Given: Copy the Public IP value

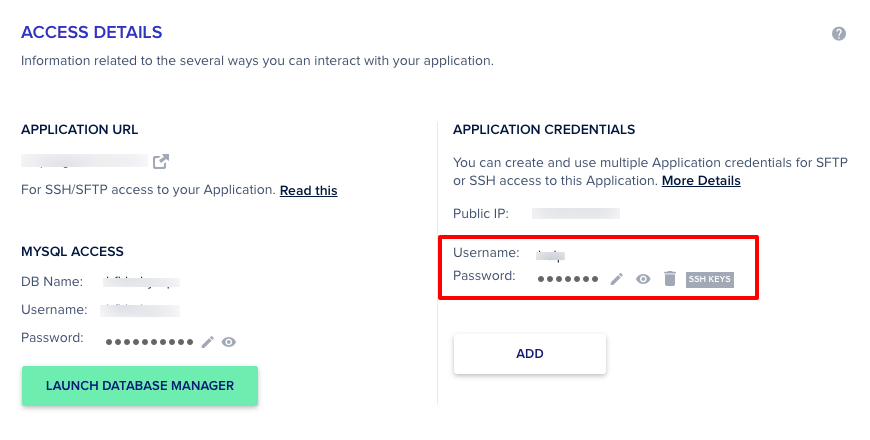Looking at the screenshot, I should tap(576, 213).
